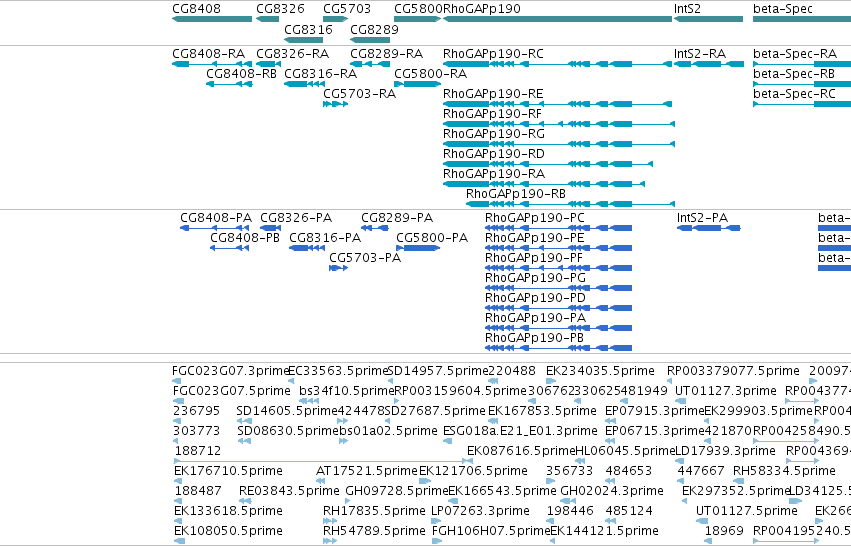Click EST FGH106H07.5prime

tap(437, 542)
